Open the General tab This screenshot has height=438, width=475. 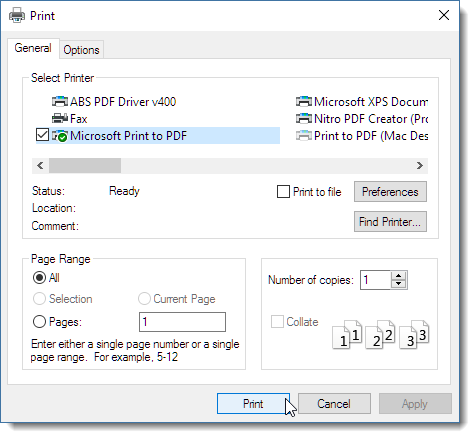pyautogui.click(x=33, y=48)
